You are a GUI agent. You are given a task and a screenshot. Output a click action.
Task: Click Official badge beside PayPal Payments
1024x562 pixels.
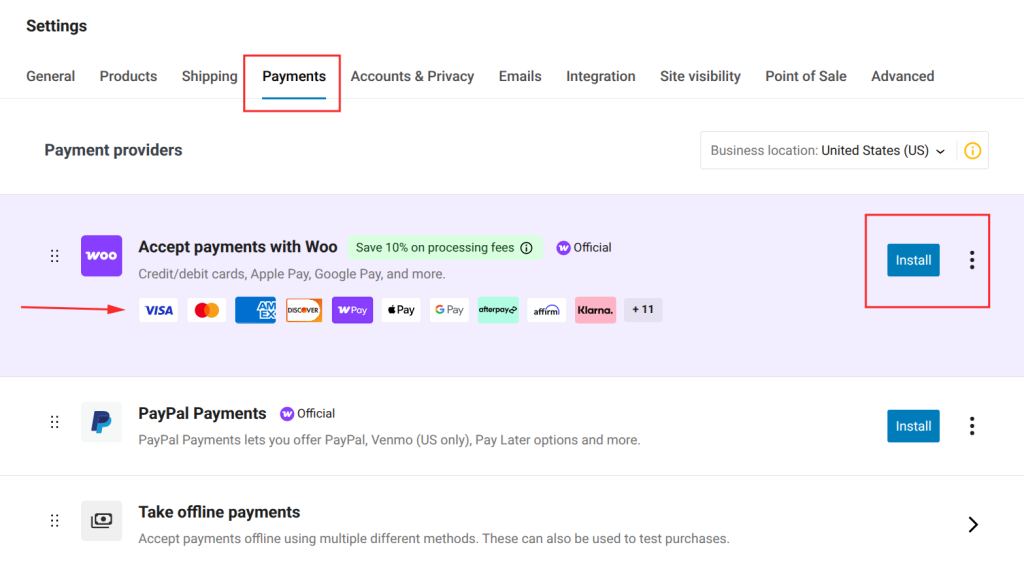point(307,414)
